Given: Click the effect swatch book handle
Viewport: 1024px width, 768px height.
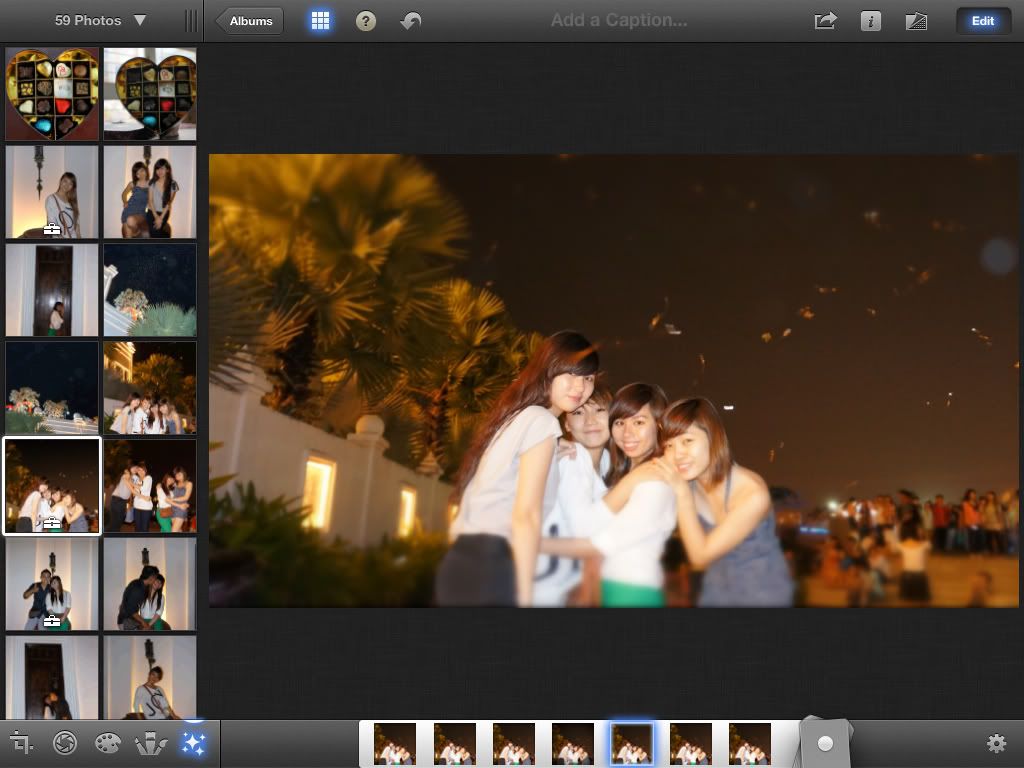Looking at the screenshot, I should click(x=825, y=743).
